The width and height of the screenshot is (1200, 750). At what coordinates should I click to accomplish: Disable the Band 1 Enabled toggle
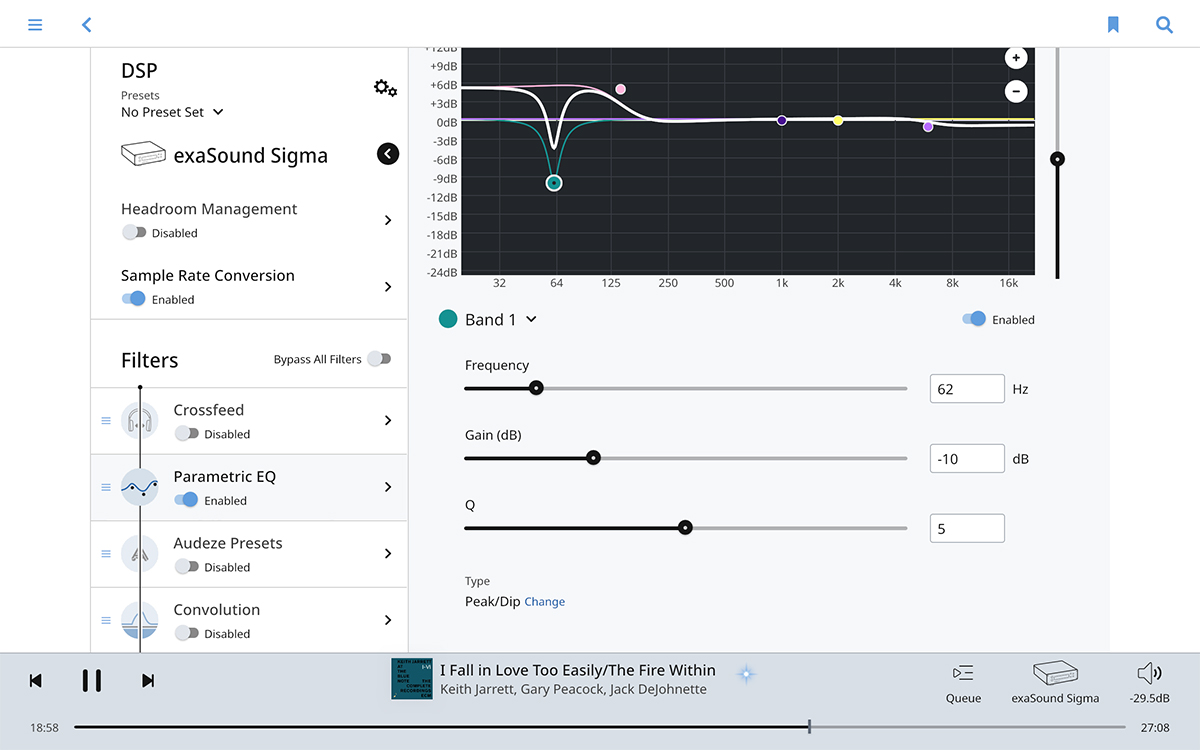(973, 319)
